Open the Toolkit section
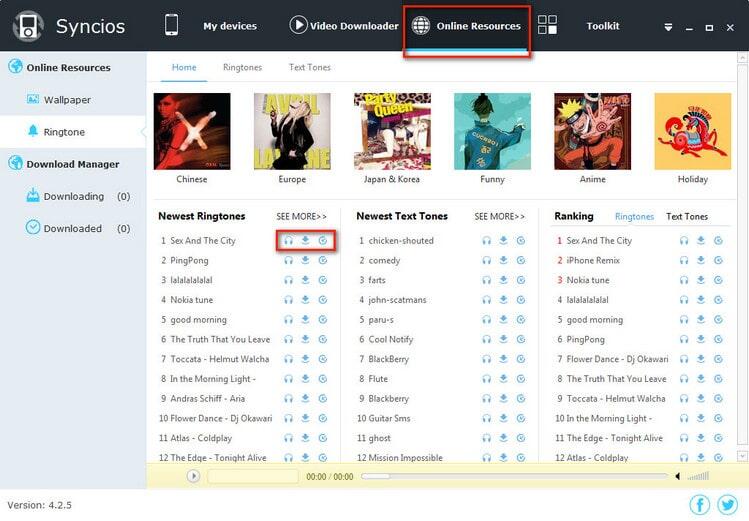 (603, 26)
